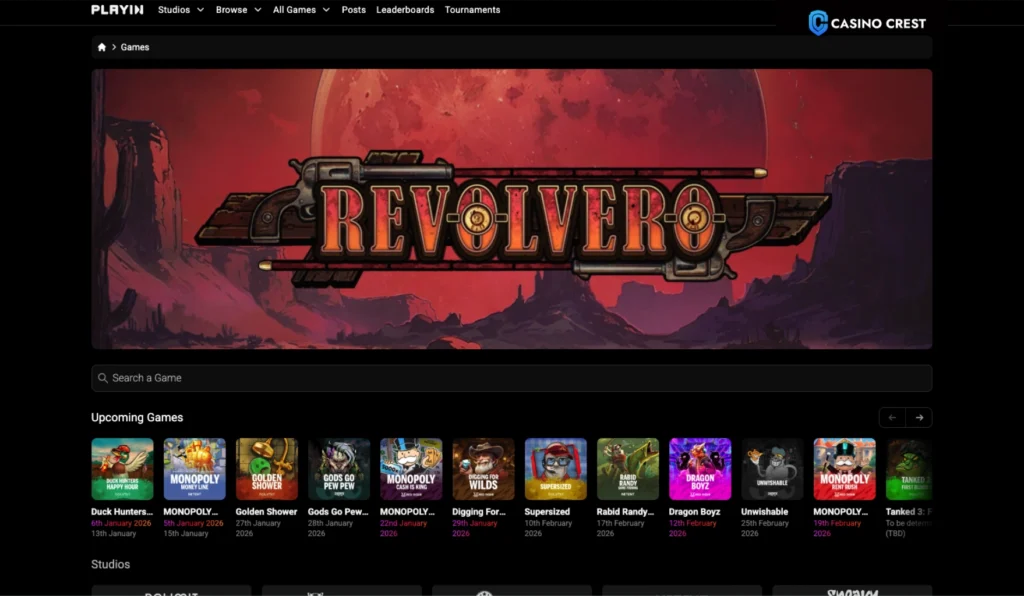Expand the Browse dropdown menu
The width and height of the screenshot is (1024, 596).
click(238, 10)
